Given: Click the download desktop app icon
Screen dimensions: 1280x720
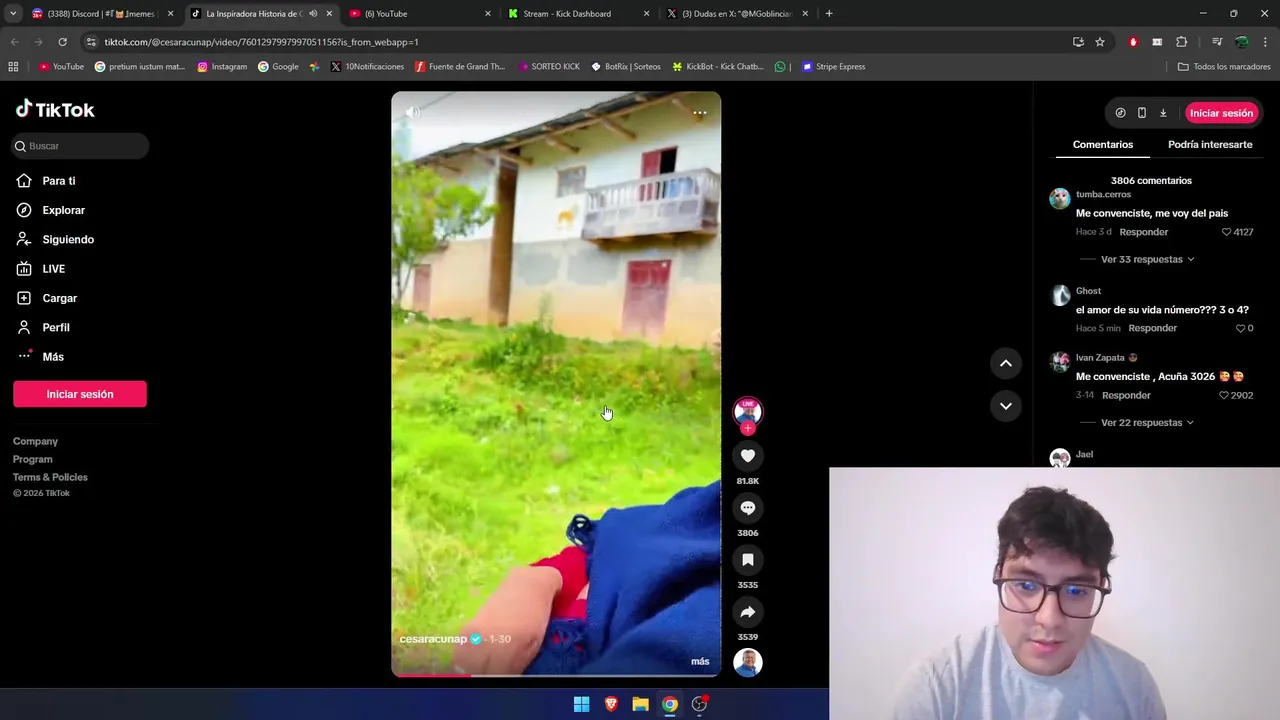Looking at the screenshot, I should [1163, 113].
